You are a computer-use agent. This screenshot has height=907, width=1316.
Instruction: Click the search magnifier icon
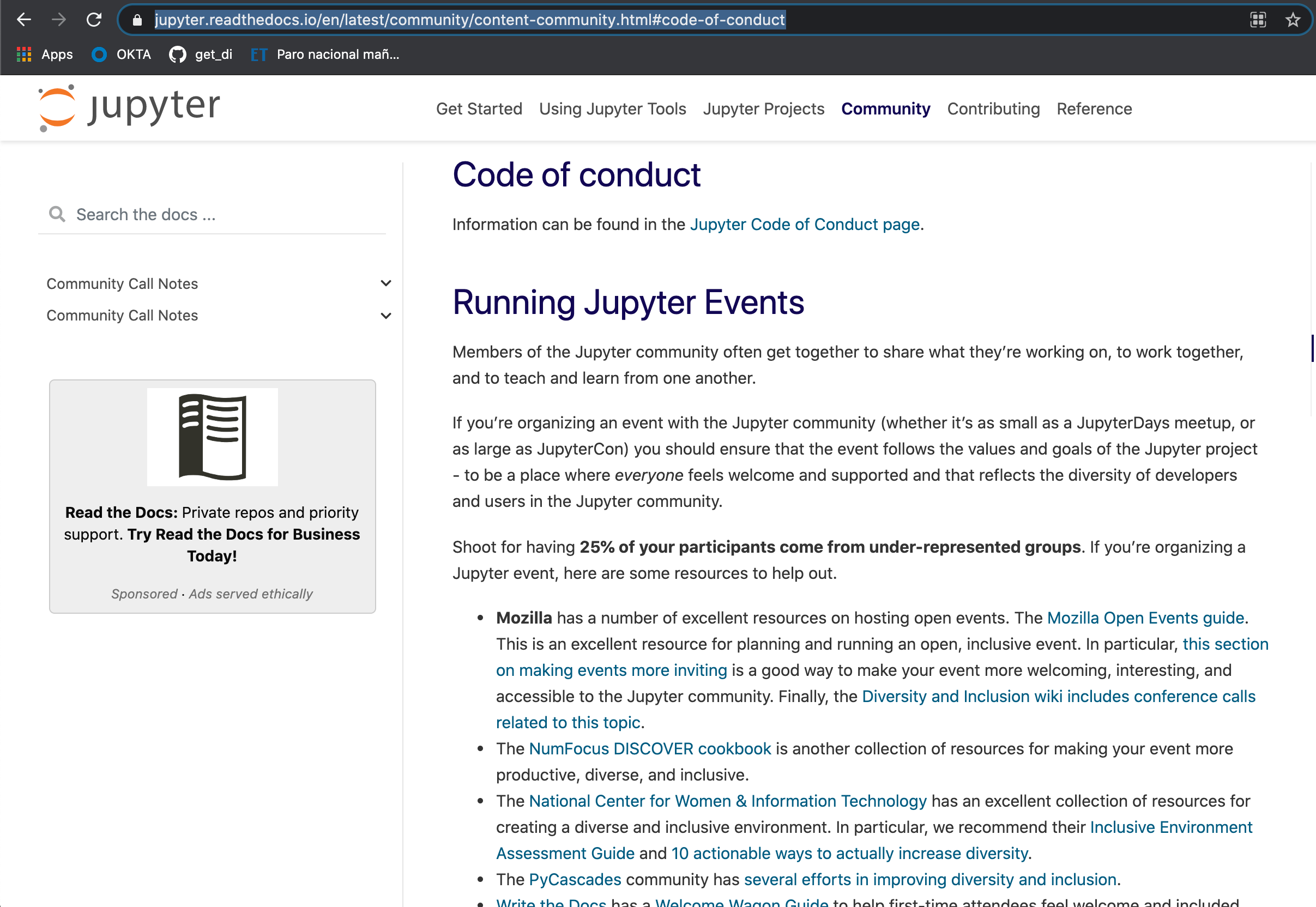pyautogui.click(x=57, y=214)
